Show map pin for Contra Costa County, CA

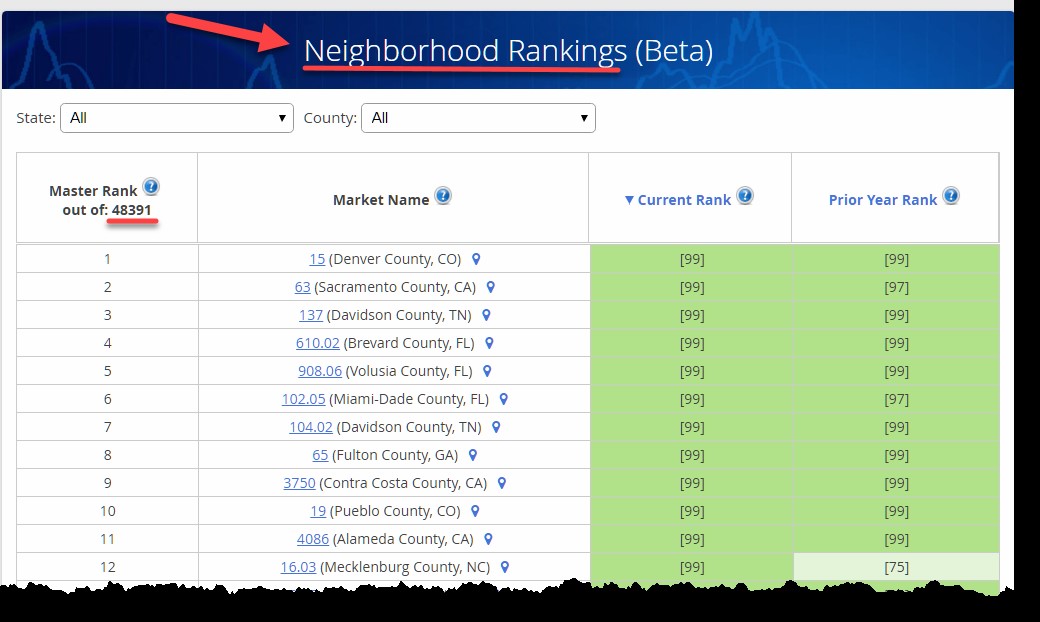[x=502, y=483]
